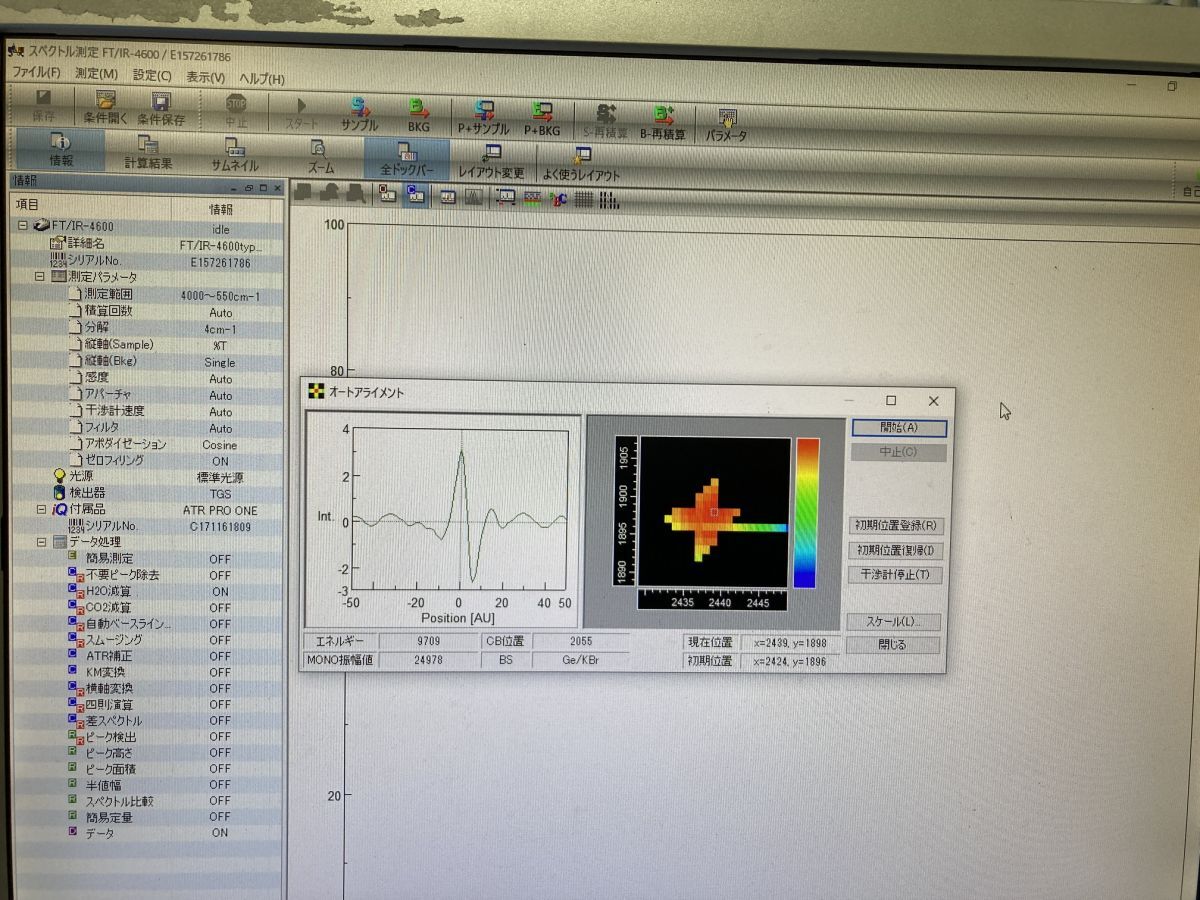Screen dimensions: 1200x900
Task: Close the 情報 panel
Action: (277, 187)
